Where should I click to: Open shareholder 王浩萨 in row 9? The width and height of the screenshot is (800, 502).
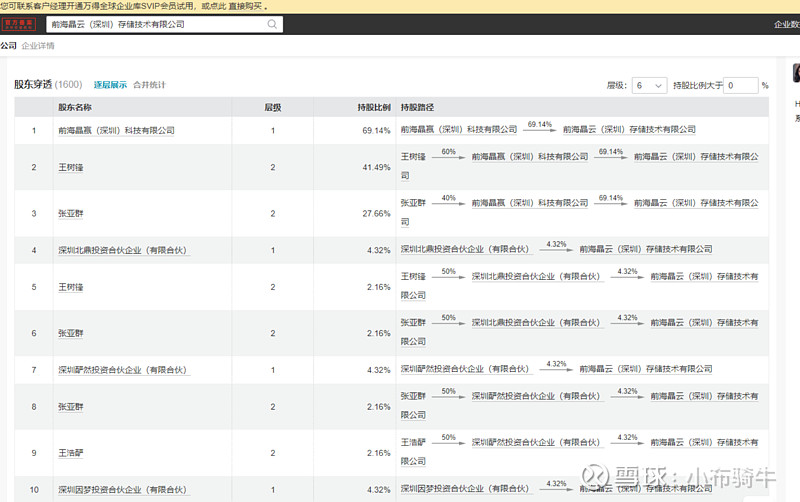click(x=72, y=453)
